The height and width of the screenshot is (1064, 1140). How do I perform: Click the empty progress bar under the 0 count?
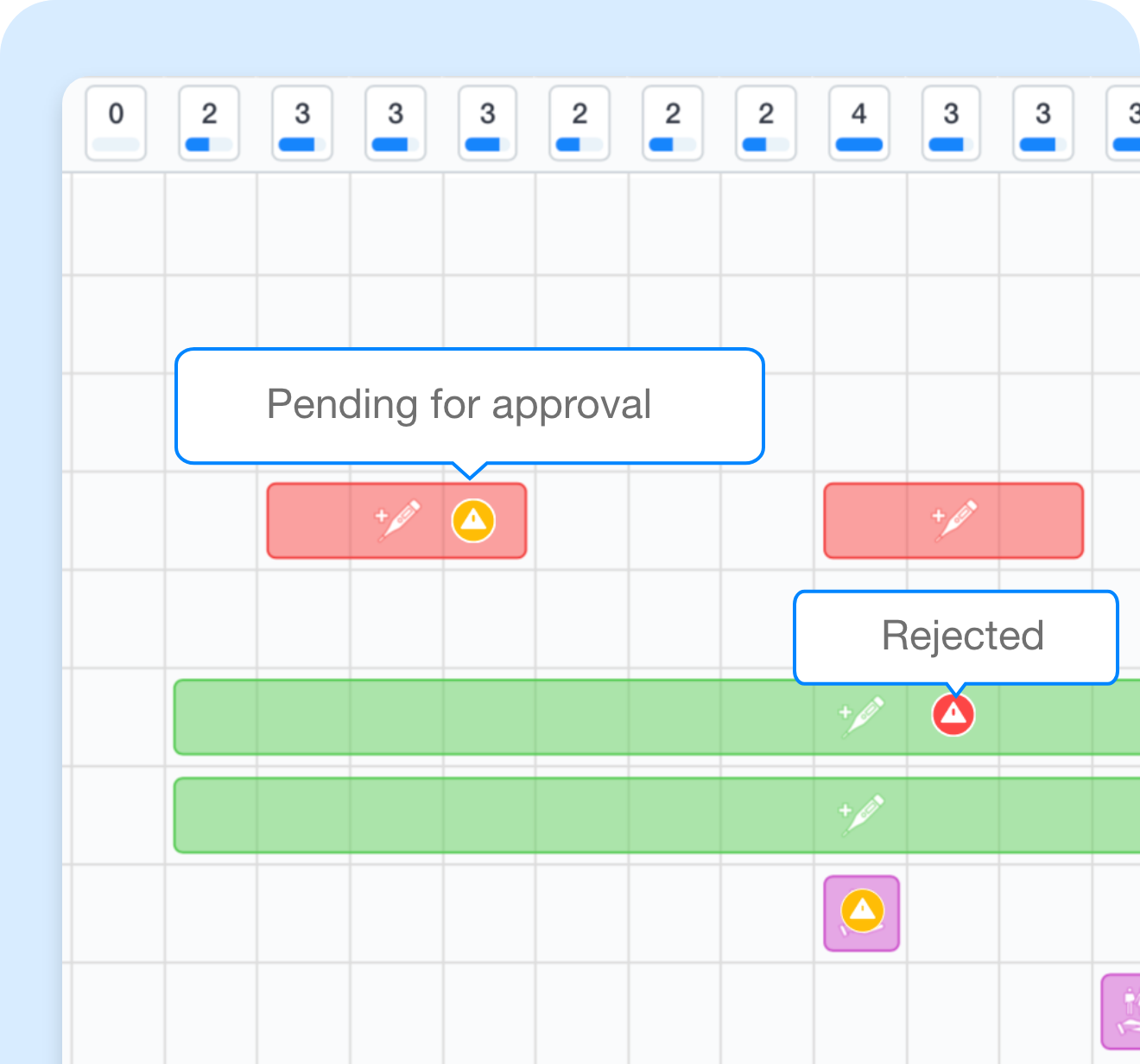pyautogui.click(x=116, y=144)
